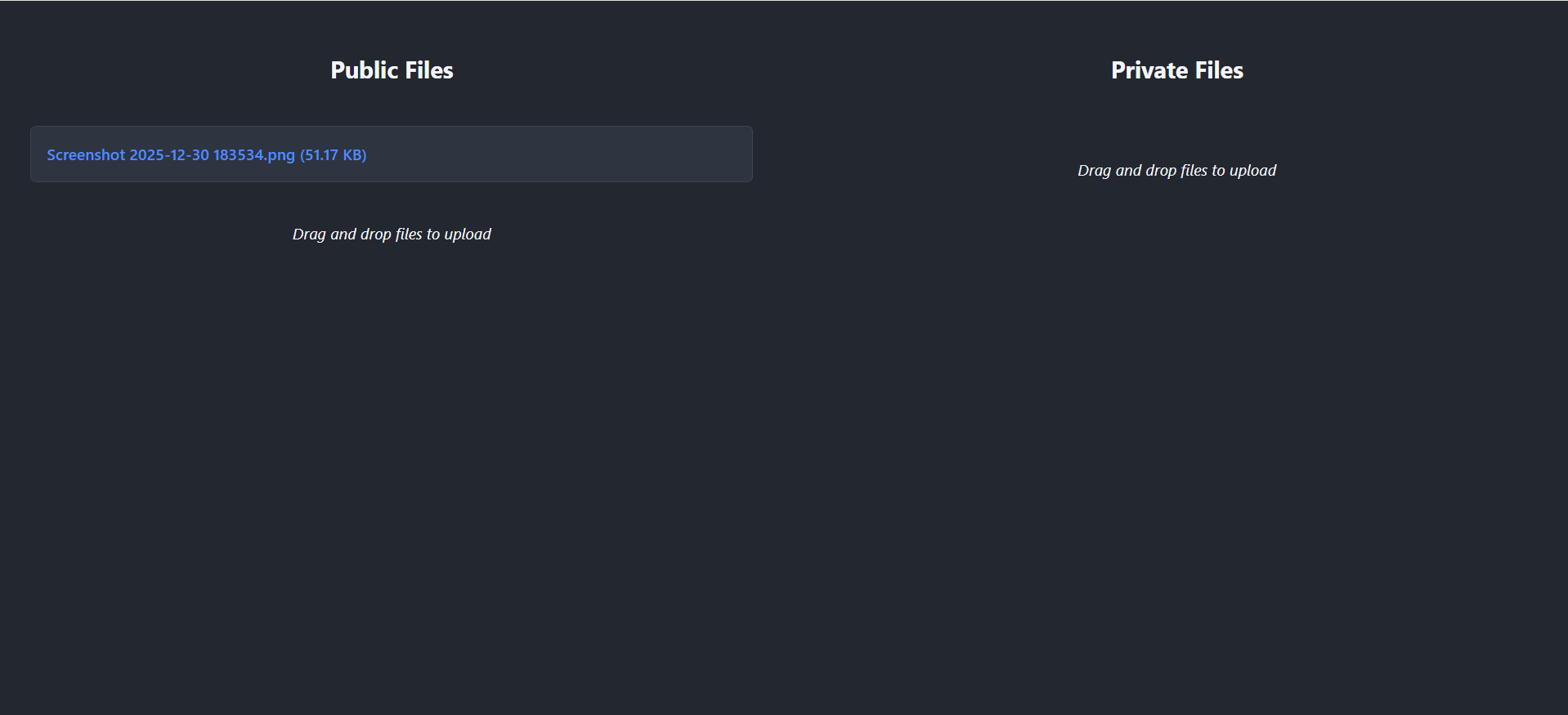
Task: Click the word "Screenshot" in the file link
Action: pyautogui.click(x=86, y=155)
